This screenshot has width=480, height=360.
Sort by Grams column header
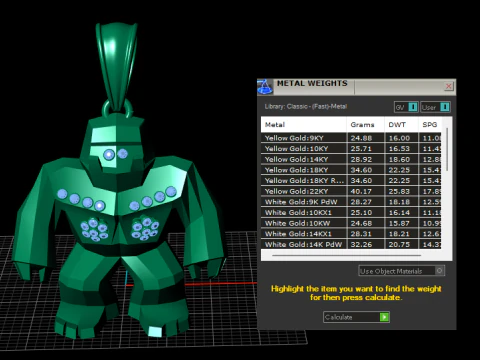(x=365, y=125)
